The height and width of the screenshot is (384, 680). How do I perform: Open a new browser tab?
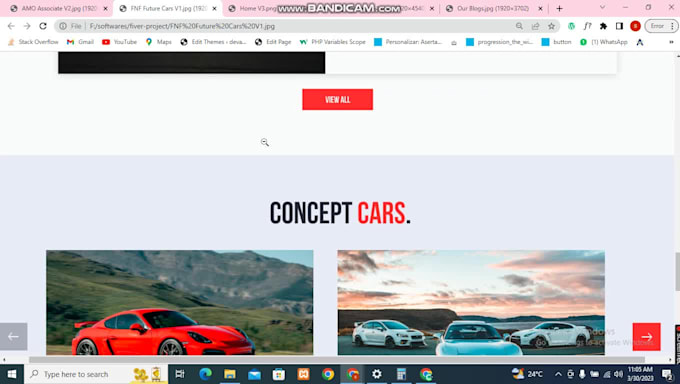pos(559,8)
